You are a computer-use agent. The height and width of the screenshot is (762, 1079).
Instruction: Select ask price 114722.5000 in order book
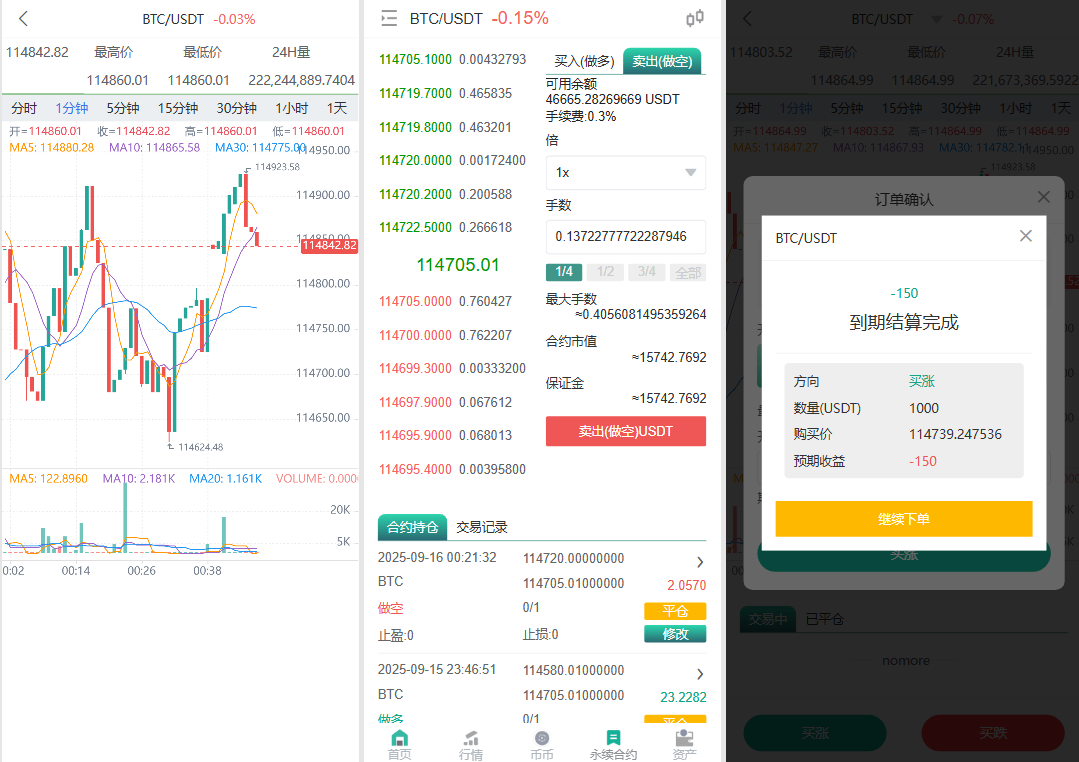click(x=415, y=227)
